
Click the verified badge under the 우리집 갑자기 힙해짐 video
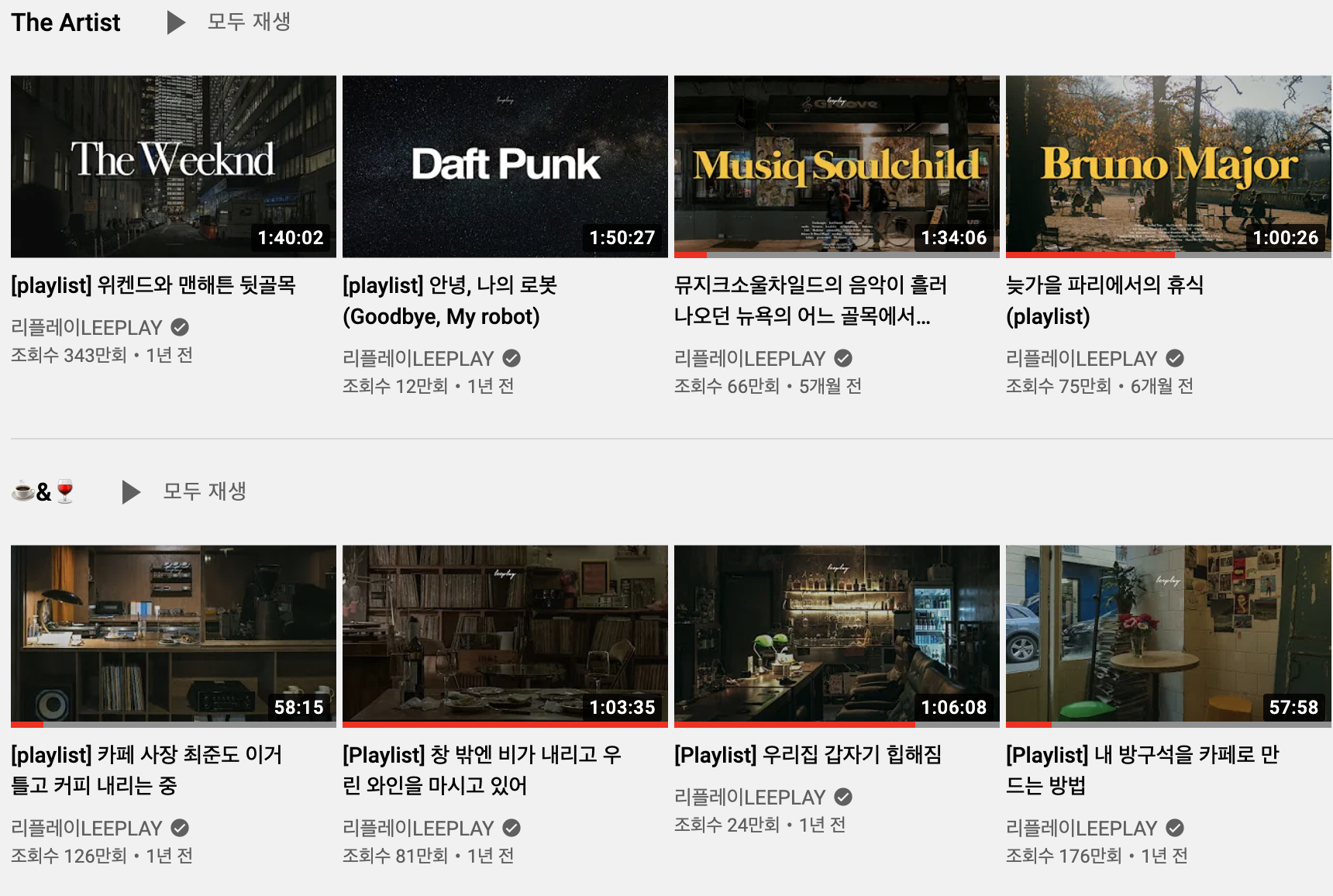click(x=843, y=797)
